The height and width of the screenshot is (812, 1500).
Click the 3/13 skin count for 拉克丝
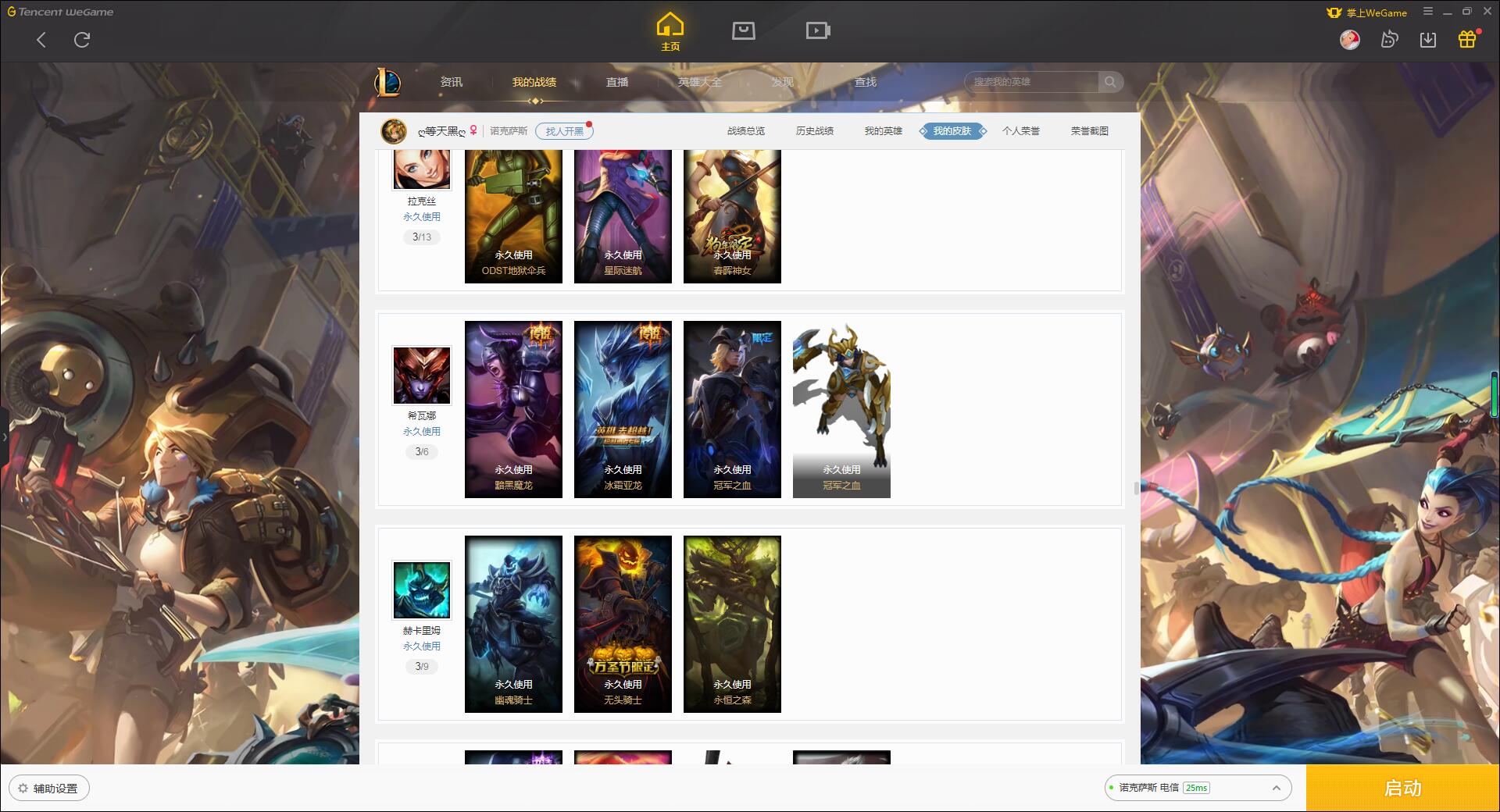click(422, 237)
